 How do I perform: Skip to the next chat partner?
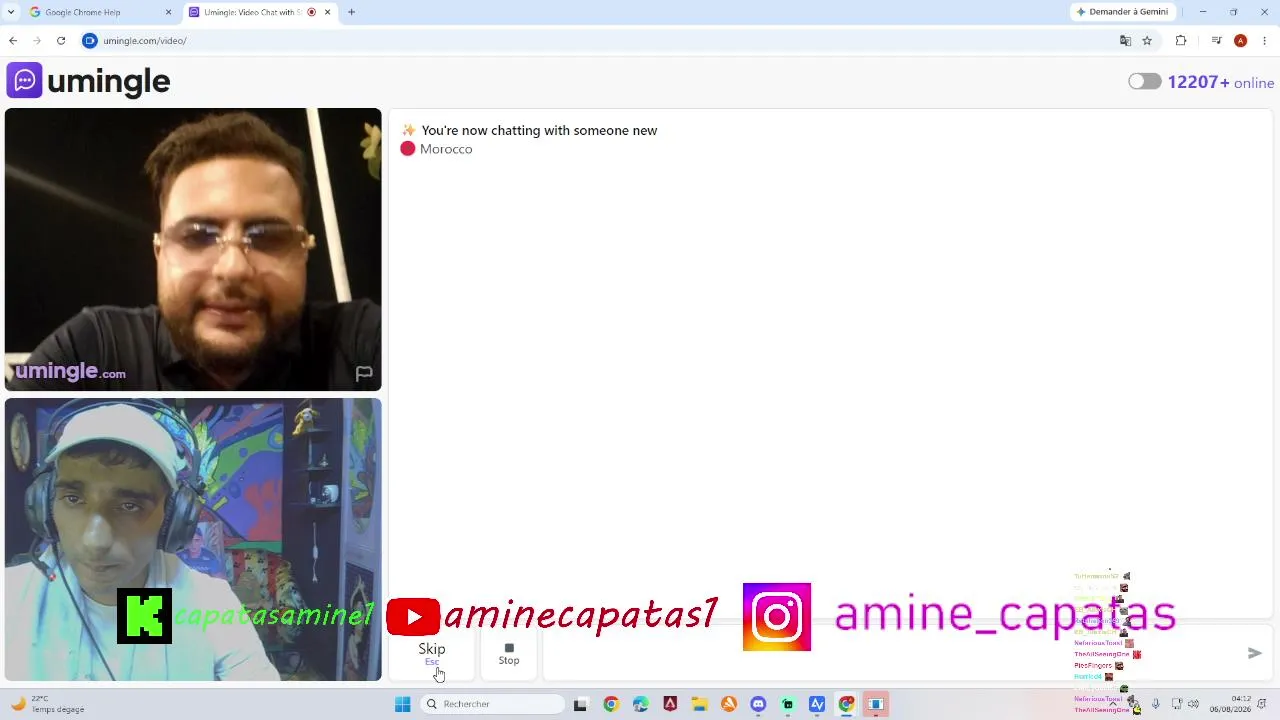[432, 654]
